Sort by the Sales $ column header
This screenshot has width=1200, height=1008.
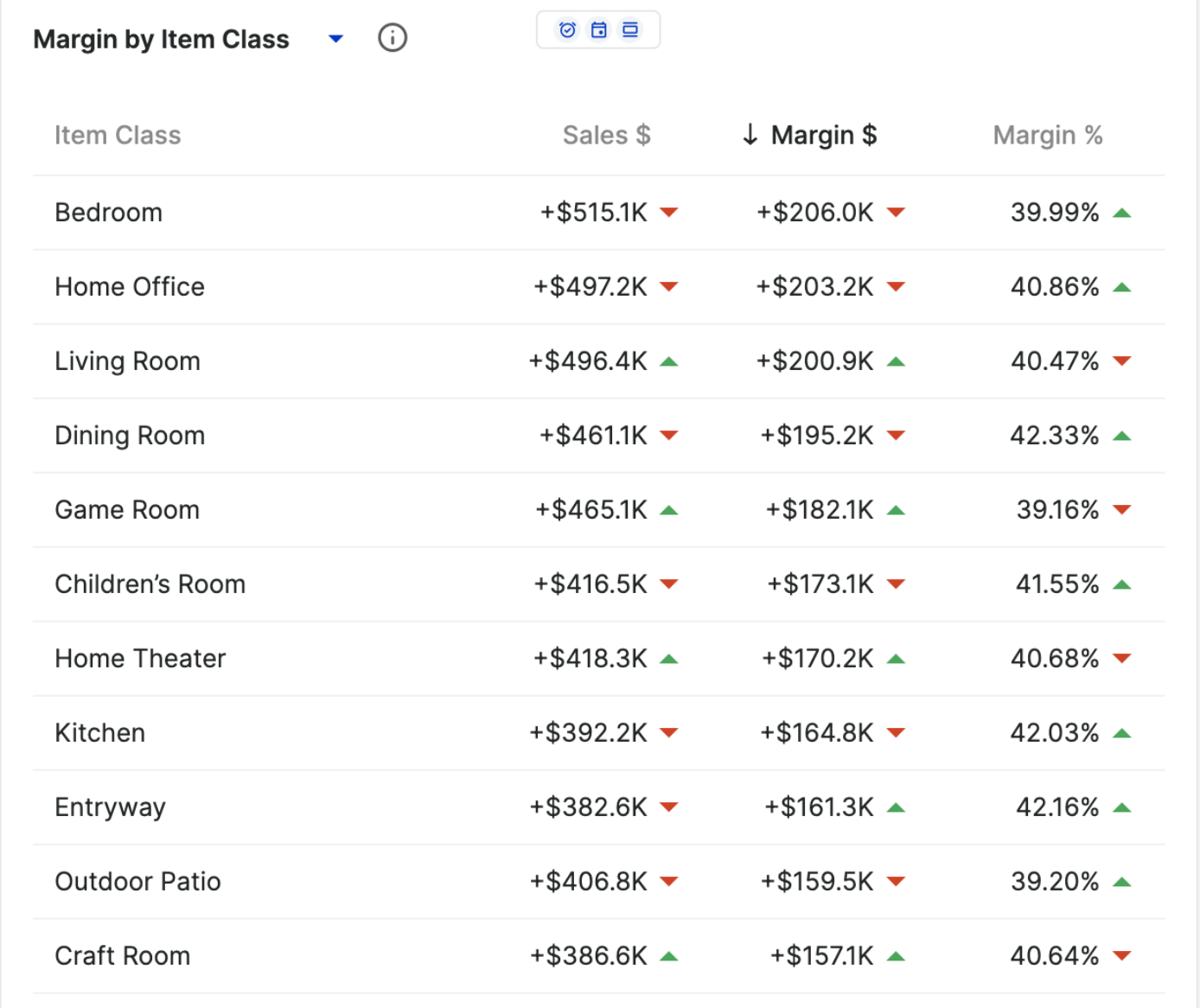[x=606, y=136]
